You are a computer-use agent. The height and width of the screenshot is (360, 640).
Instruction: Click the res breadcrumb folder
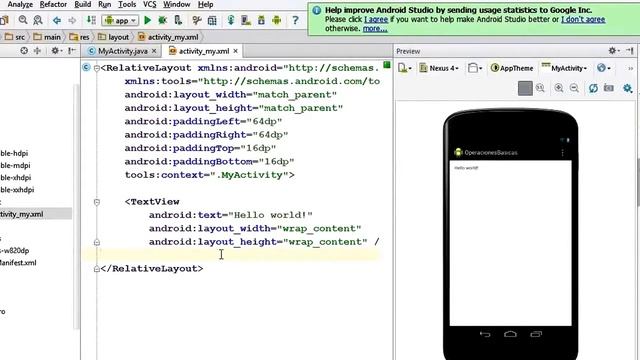tap(80, 37)
